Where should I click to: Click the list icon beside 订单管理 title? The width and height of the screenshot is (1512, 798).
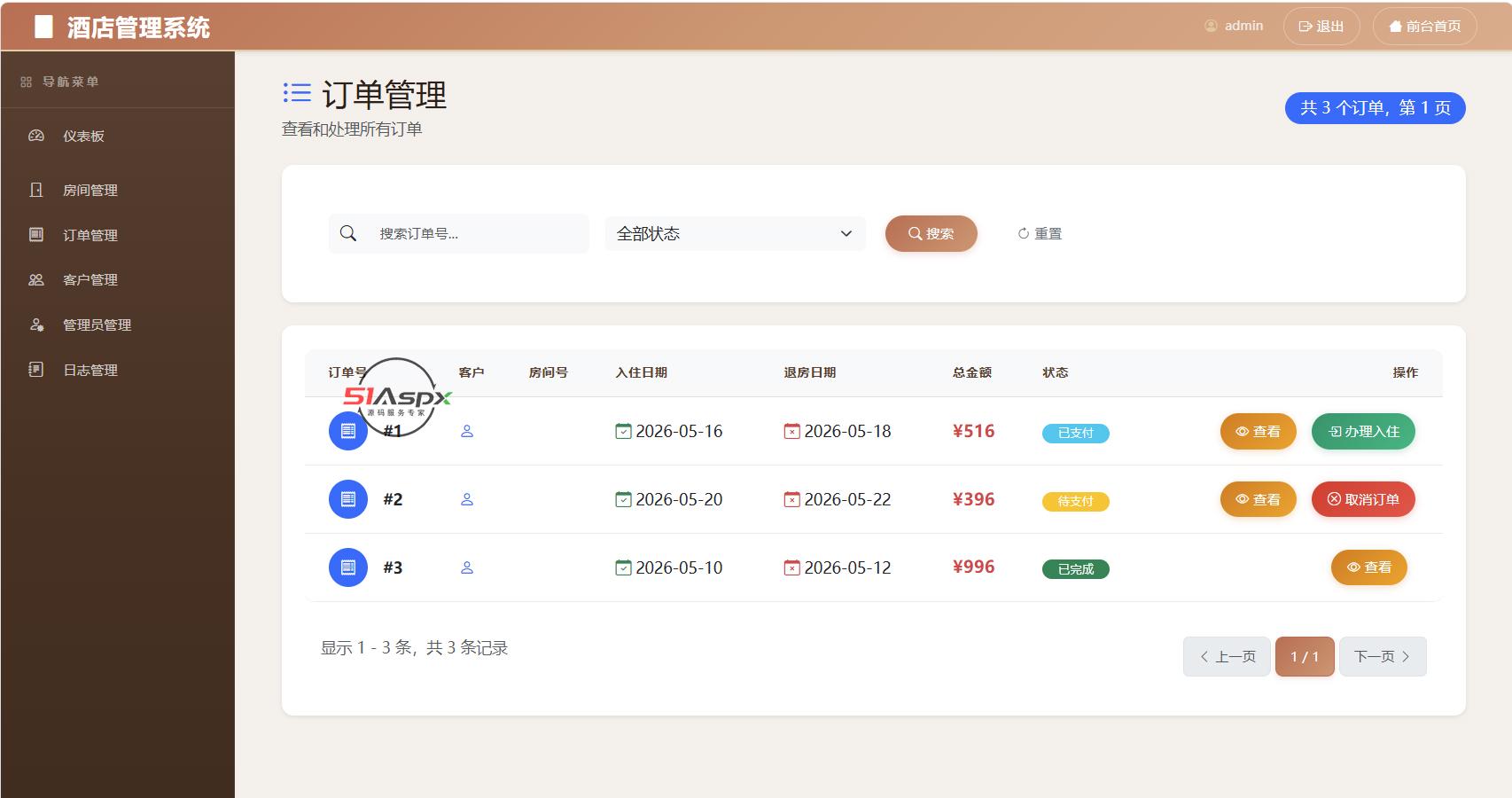297,92
